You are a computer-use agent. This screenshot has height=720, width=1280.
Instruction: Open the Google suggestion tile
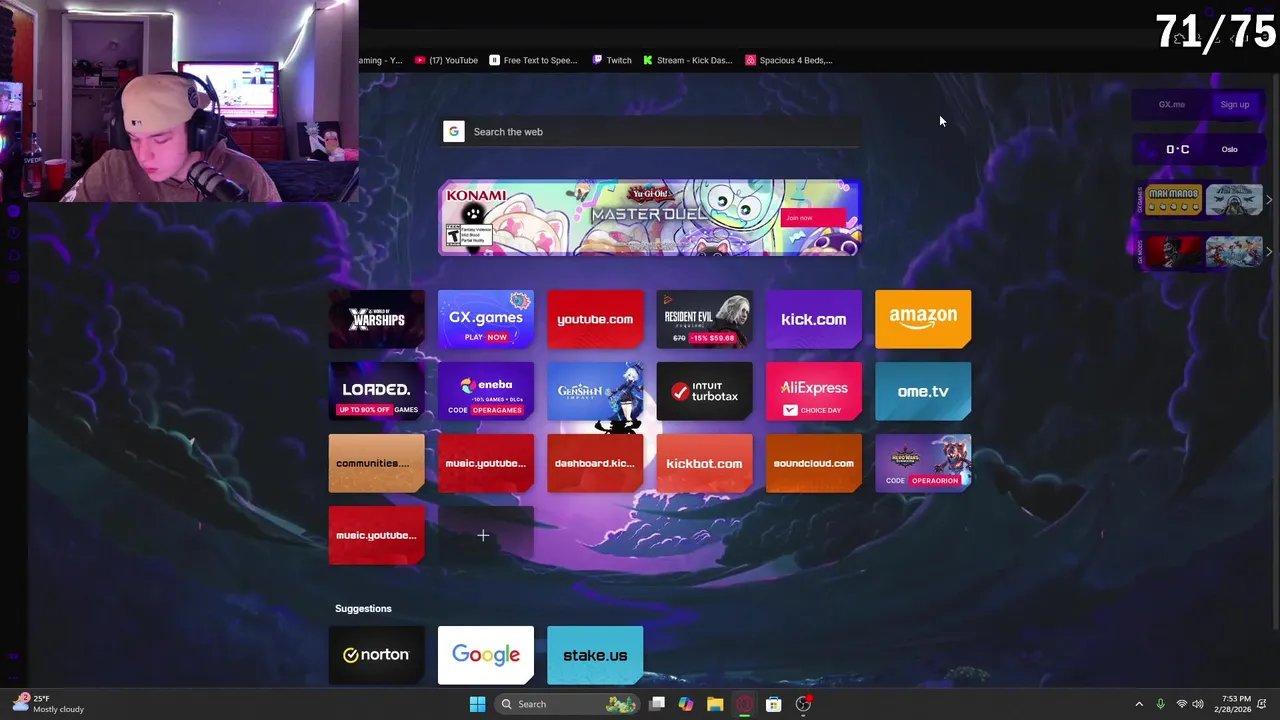point(485,655)
